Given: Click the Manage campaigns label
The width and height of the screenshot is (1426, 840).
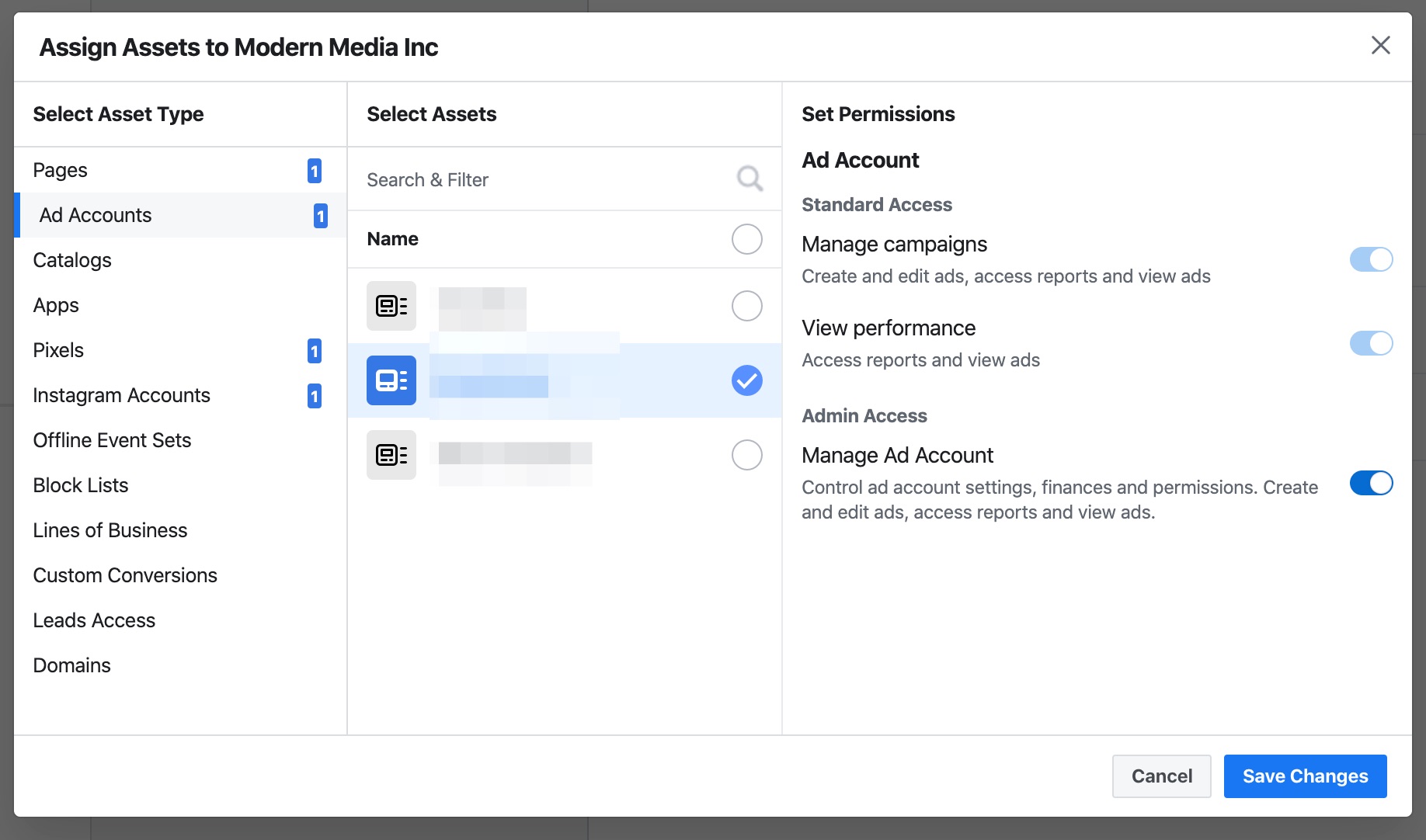Looking at the screenshot, I should (894, 244).
